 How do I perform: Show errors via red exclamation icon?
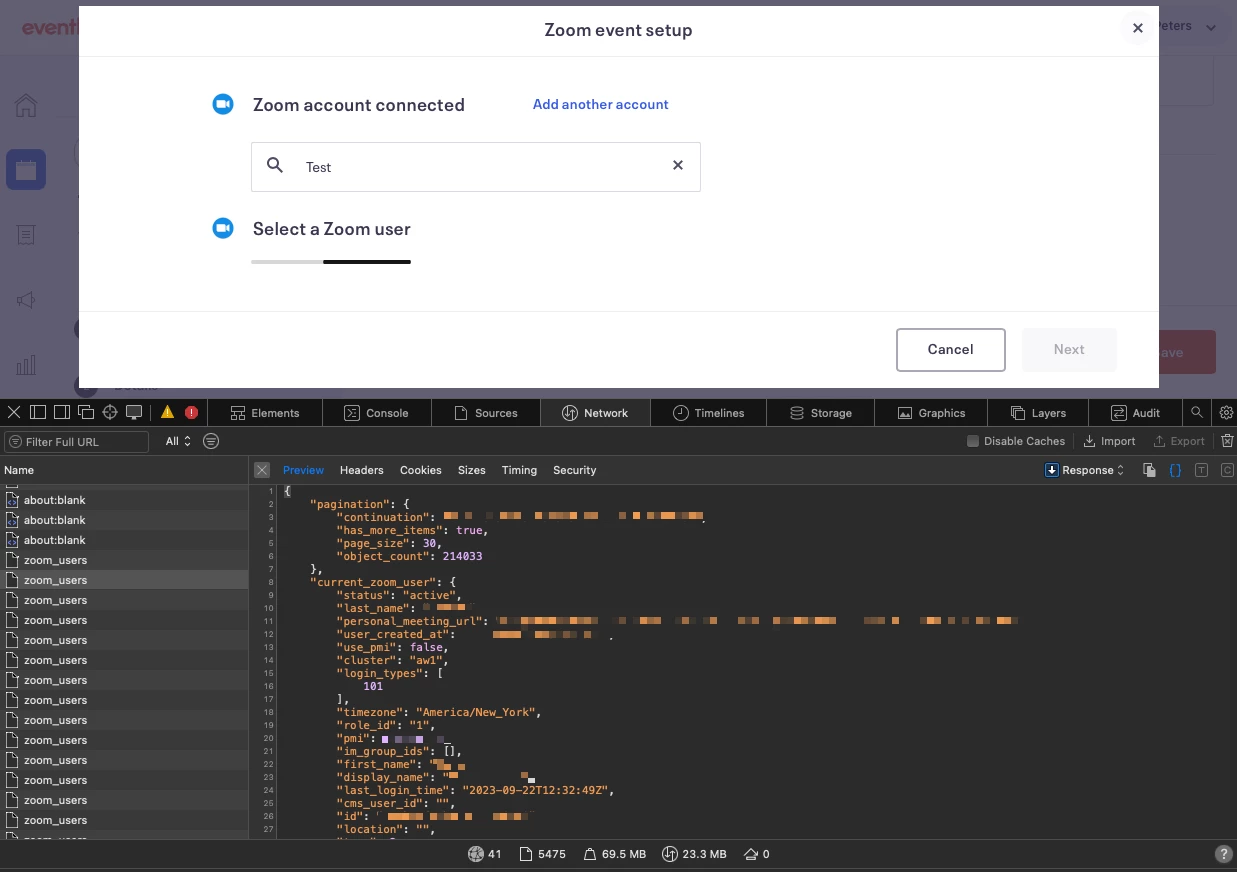click(191, 412)
